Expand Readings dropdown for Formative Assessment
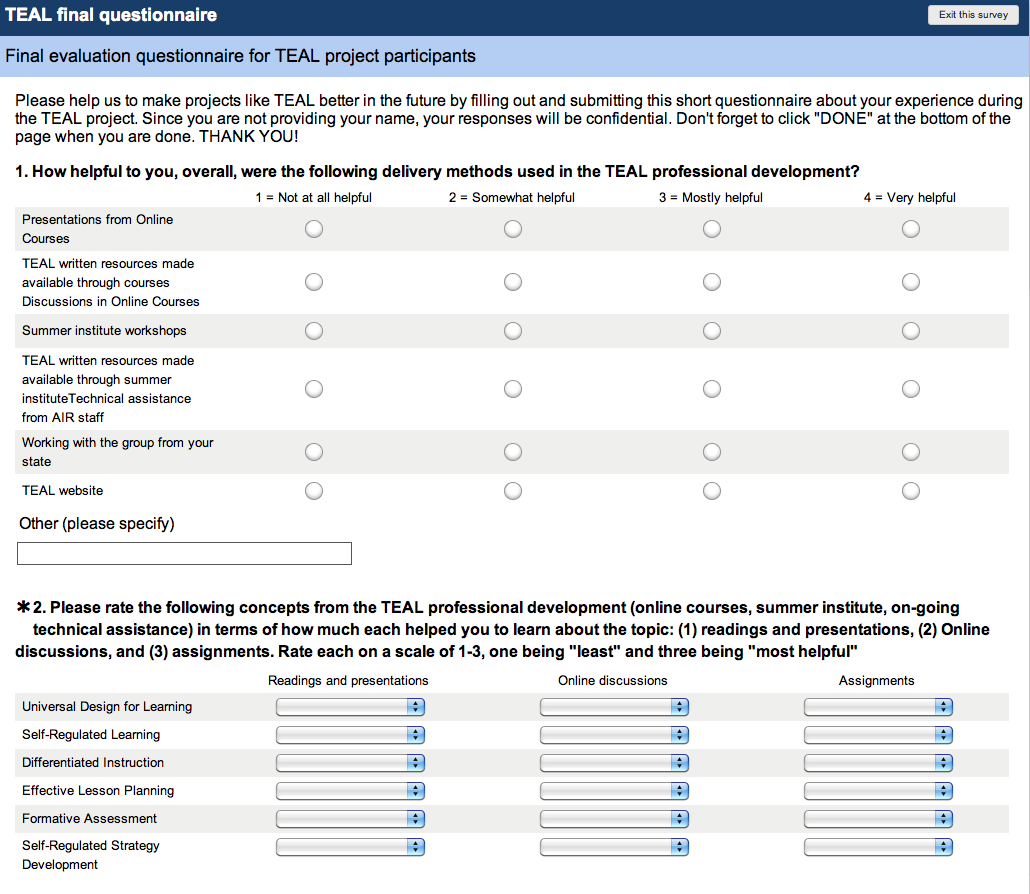Image resolution: width=1030 pixels, height=894 pixels. [350, 819]
